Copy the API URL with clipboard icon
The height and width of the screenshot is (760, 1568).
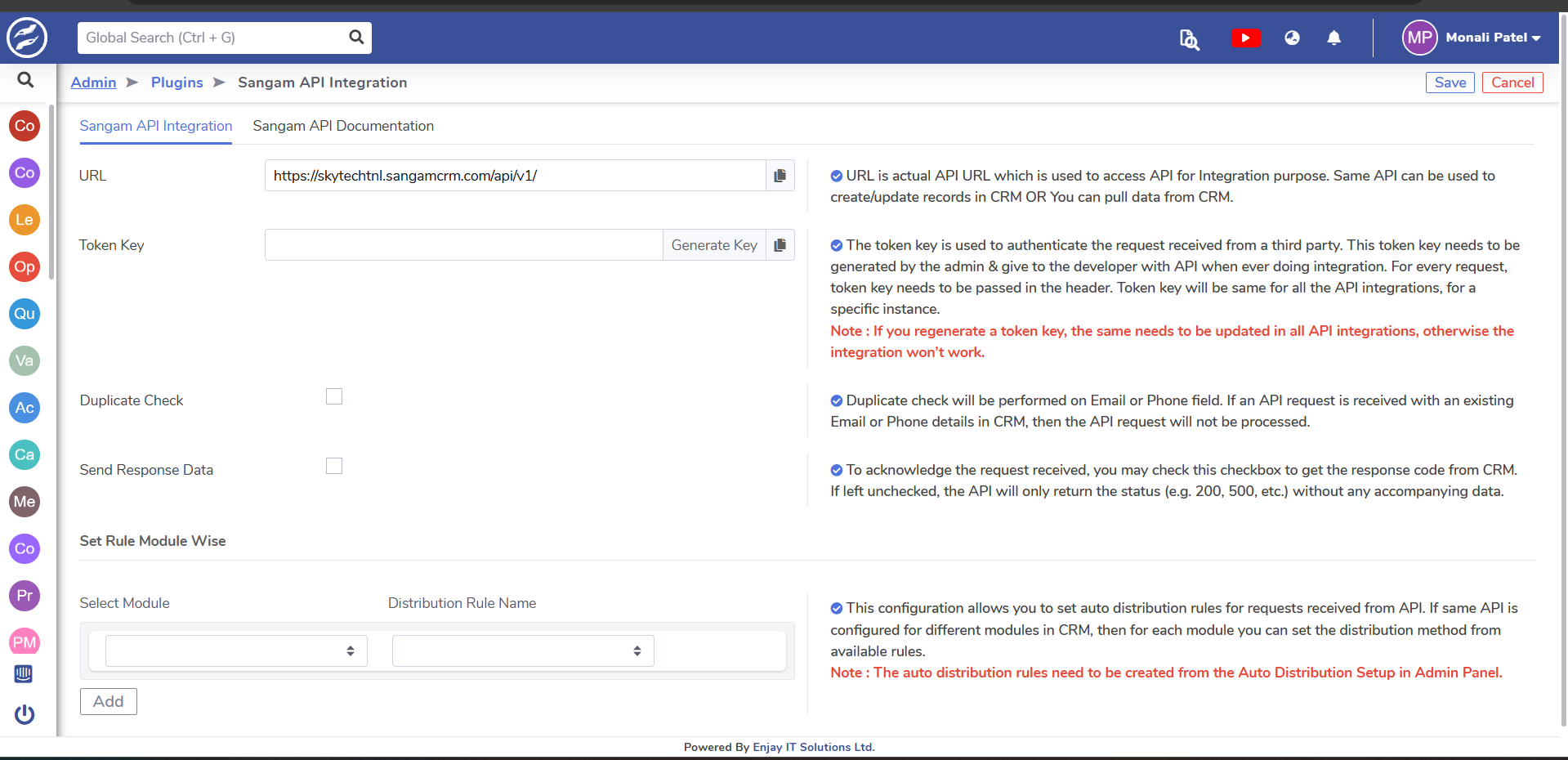point(780,176)
